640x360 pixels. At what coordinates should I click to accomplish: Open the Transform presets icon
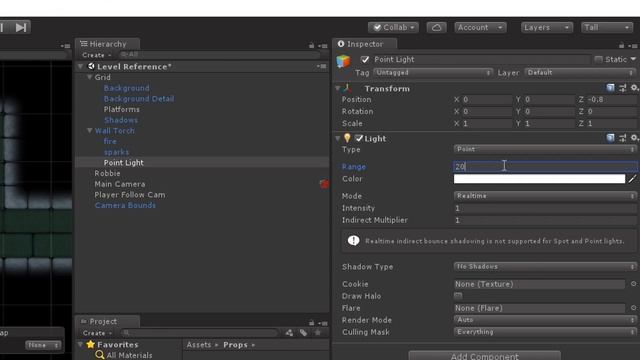[x=622, y=88]
